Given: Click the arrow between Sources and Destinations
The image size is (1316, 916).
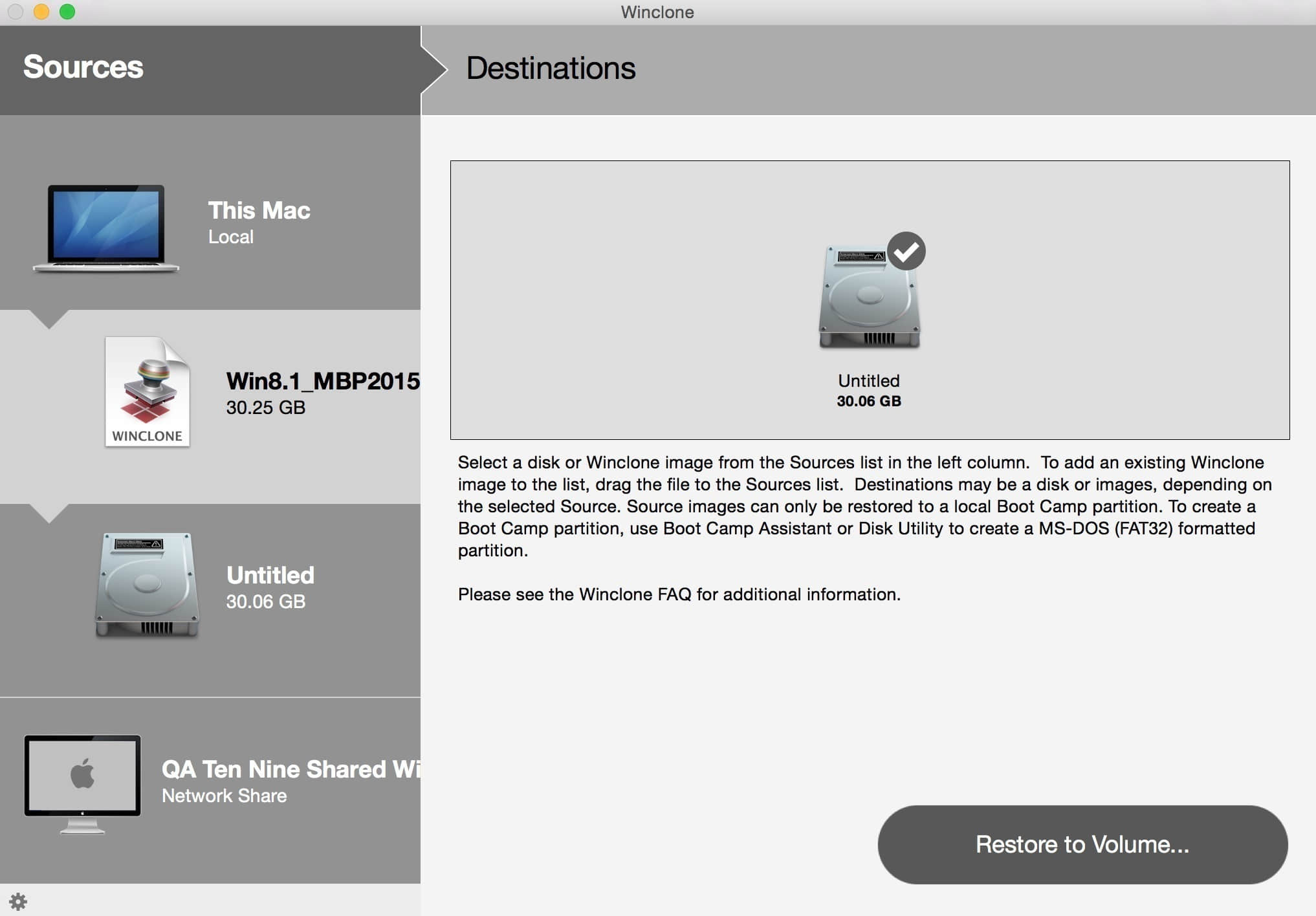Looking at the screenshot, I should (x=433, y=69).
